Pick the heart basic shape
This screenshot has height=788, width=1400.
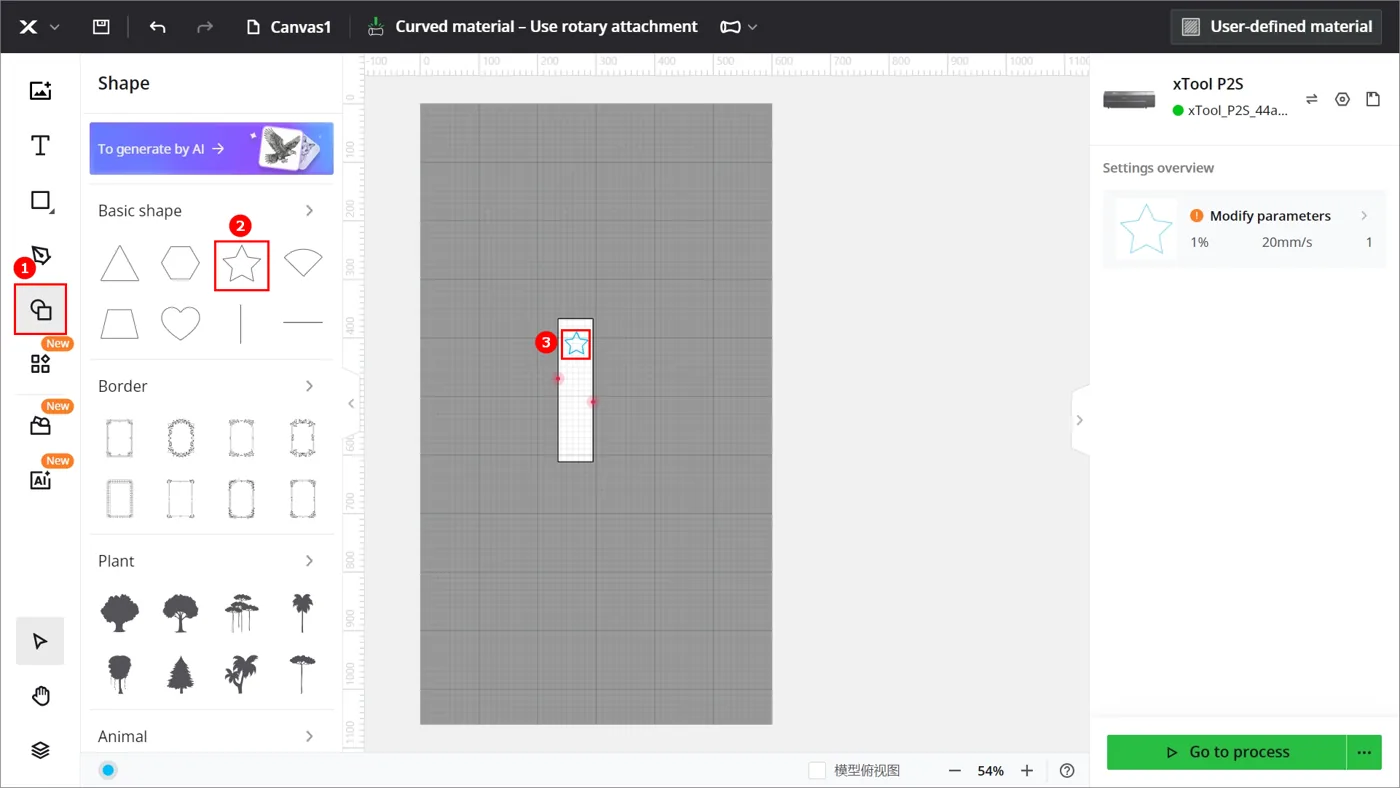tap(181, 323)
